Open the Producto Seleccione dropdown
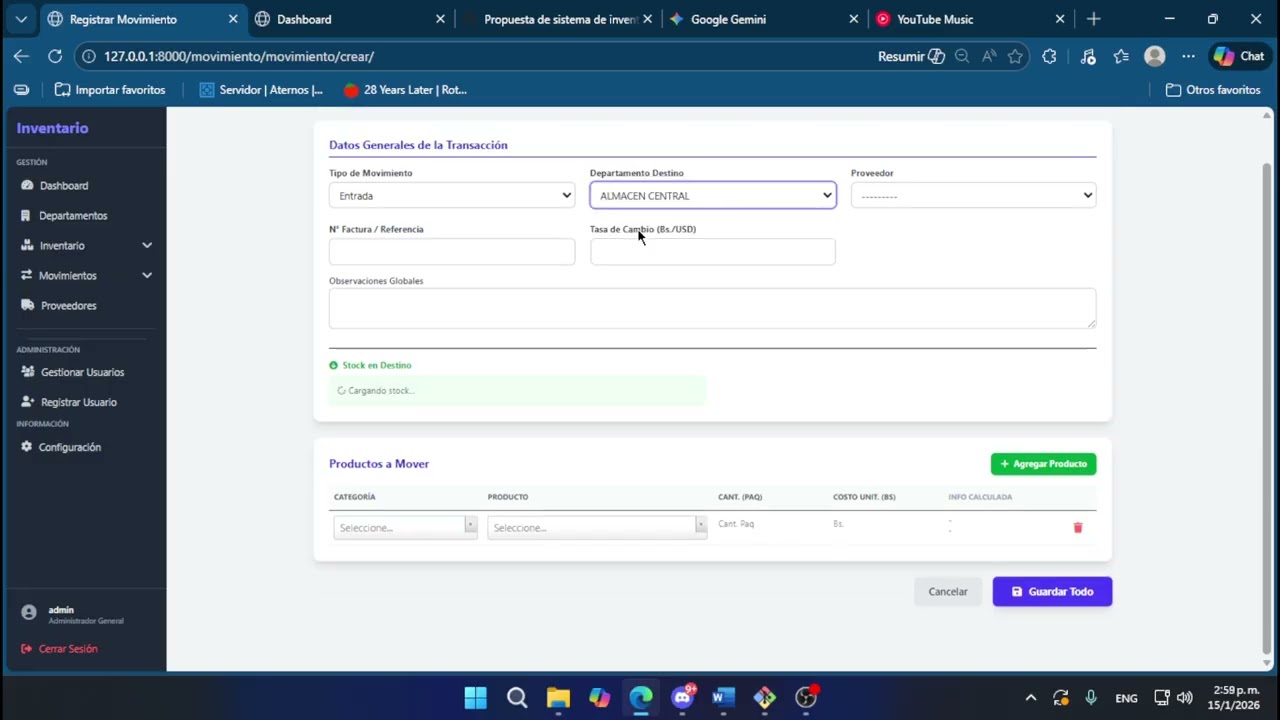The image size is (1280, 720). point(597,527)
